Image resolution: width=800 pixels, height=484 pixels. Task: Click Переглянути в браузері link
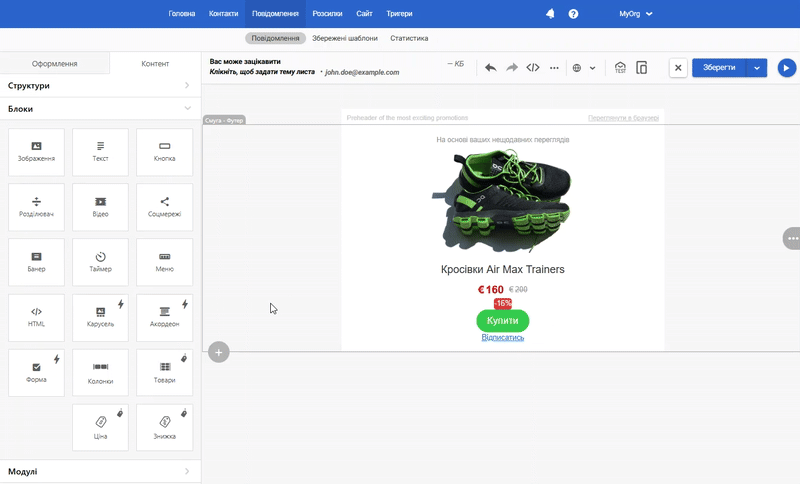point(623,118)
